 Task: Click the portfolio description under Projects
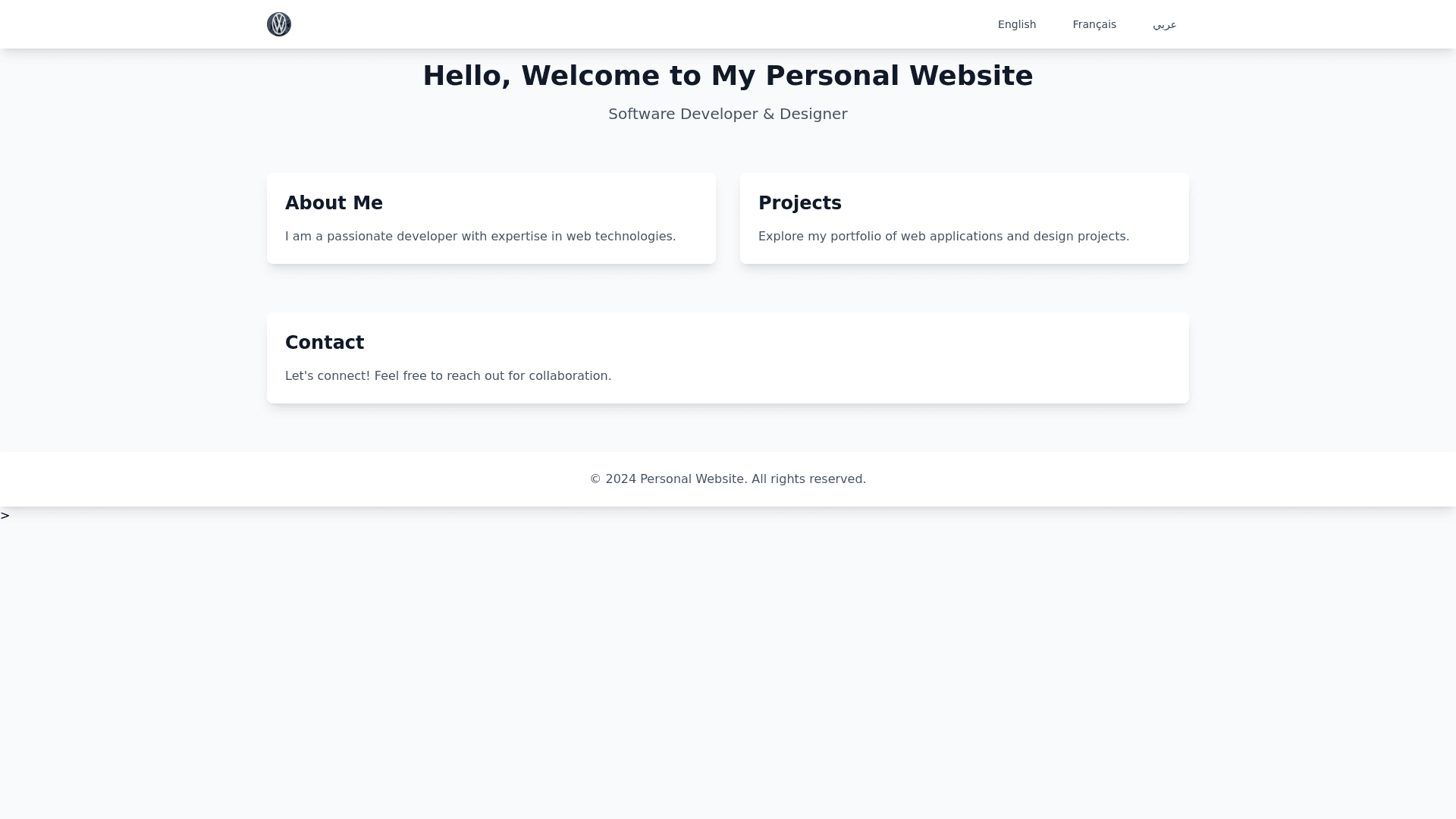coord(943,237)
